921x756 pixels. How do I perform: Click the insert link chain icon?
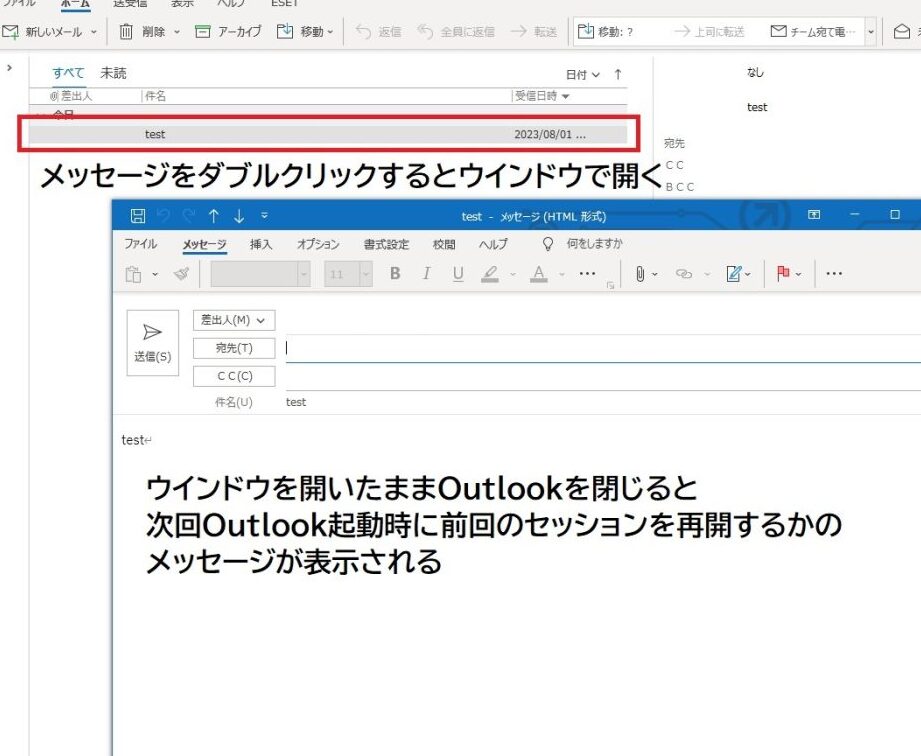[684, 274]
